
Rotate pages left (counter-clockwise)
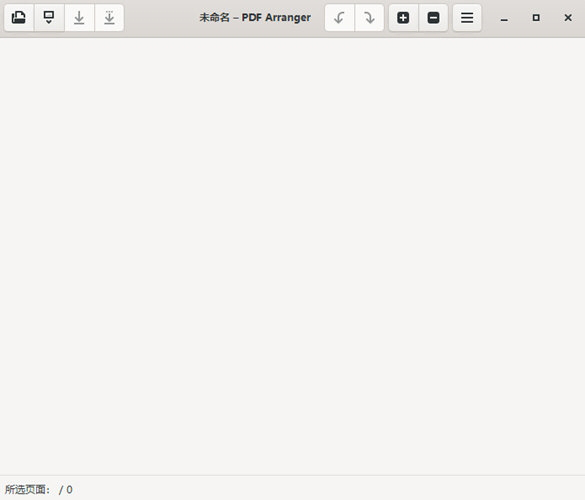(340, 18)
